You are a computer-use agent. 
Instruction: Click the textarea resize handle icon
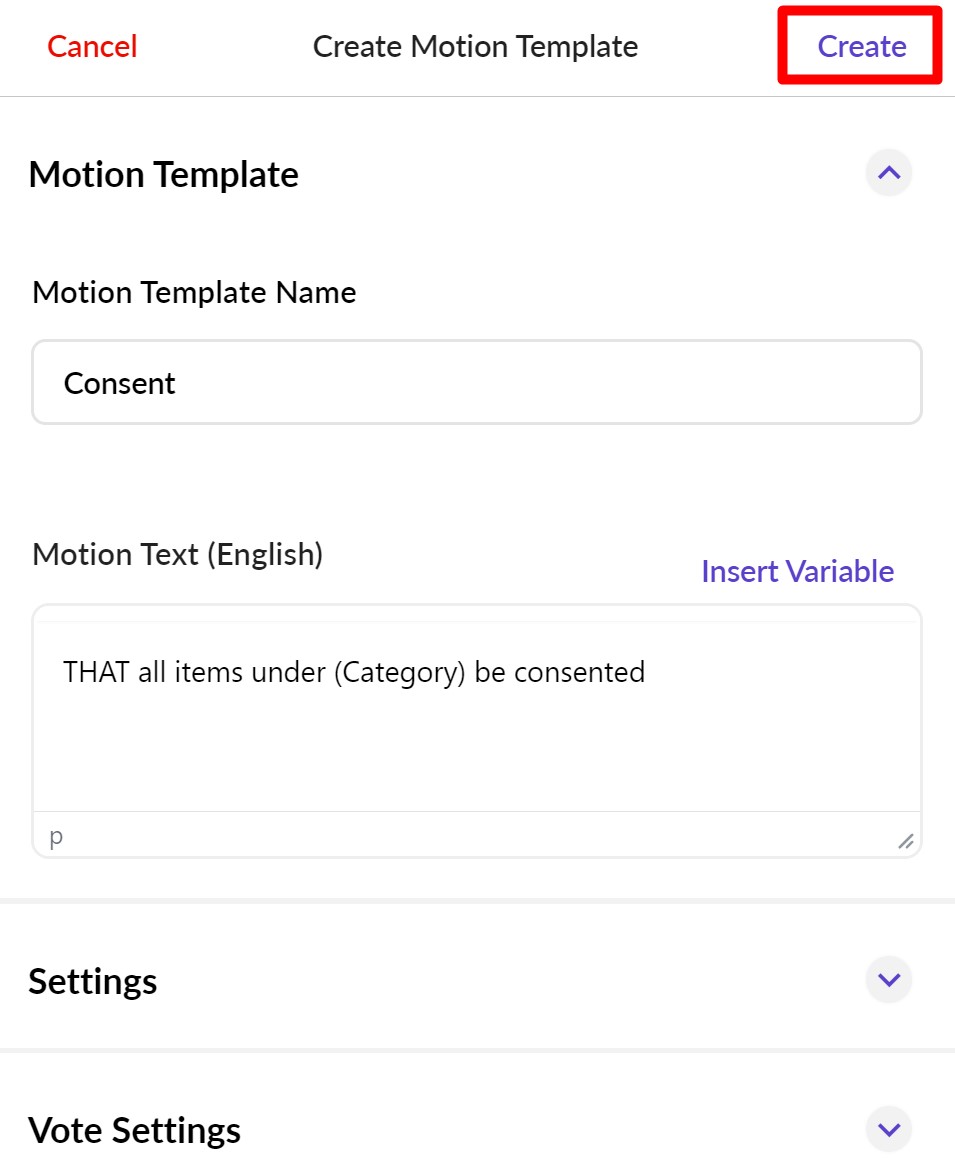906,840
